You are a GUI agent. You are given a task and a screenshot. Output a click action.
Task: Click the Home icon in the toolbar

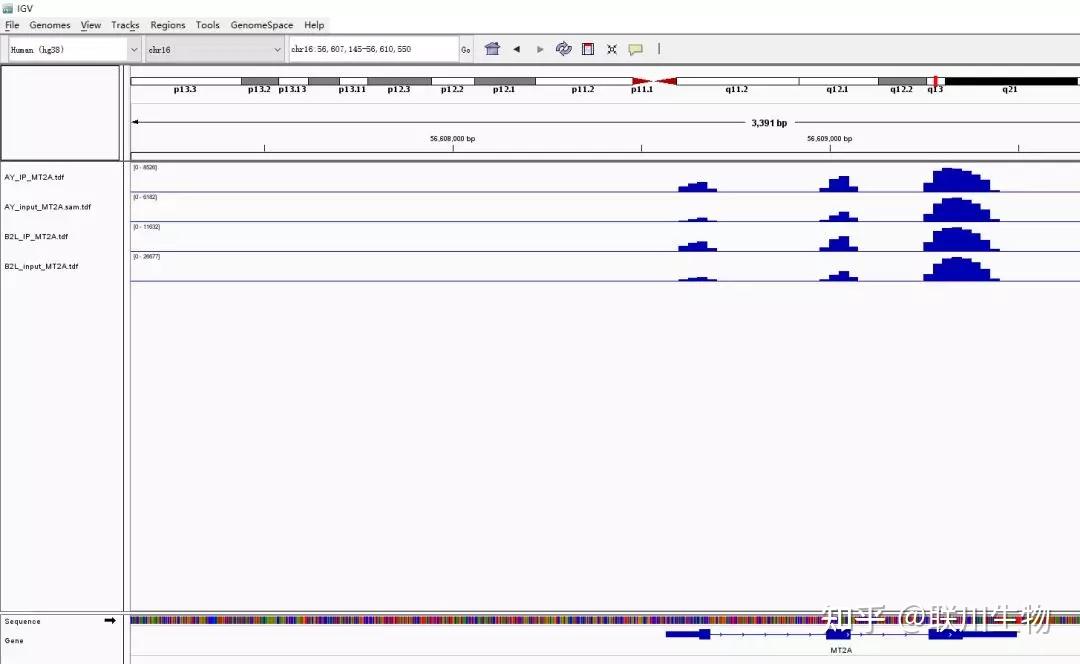[491, 48]
